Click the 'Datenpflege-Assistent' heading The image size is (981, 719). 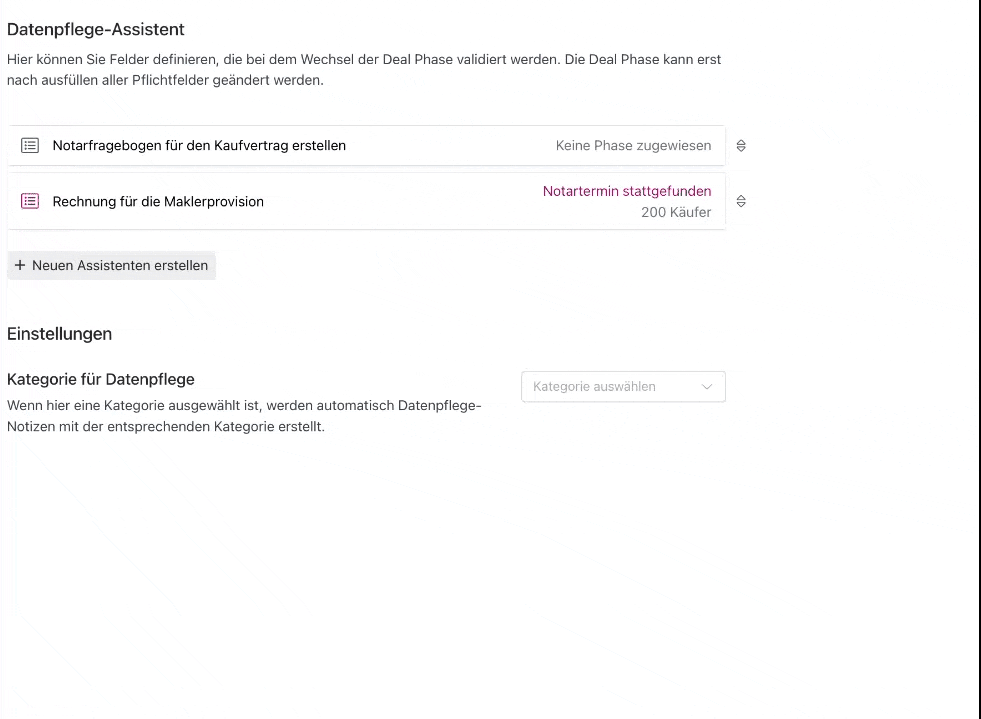point(96,29)
